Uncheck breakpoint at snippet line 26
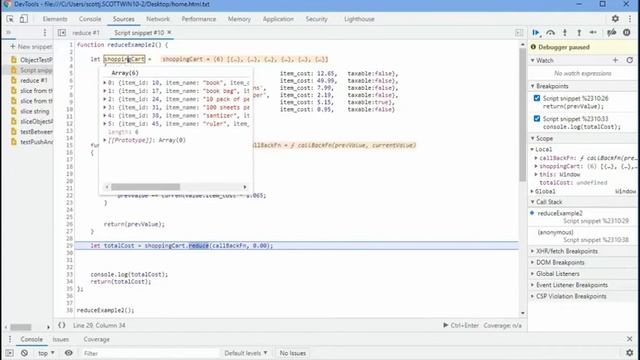Screen dimensions: 640x360 537,98
